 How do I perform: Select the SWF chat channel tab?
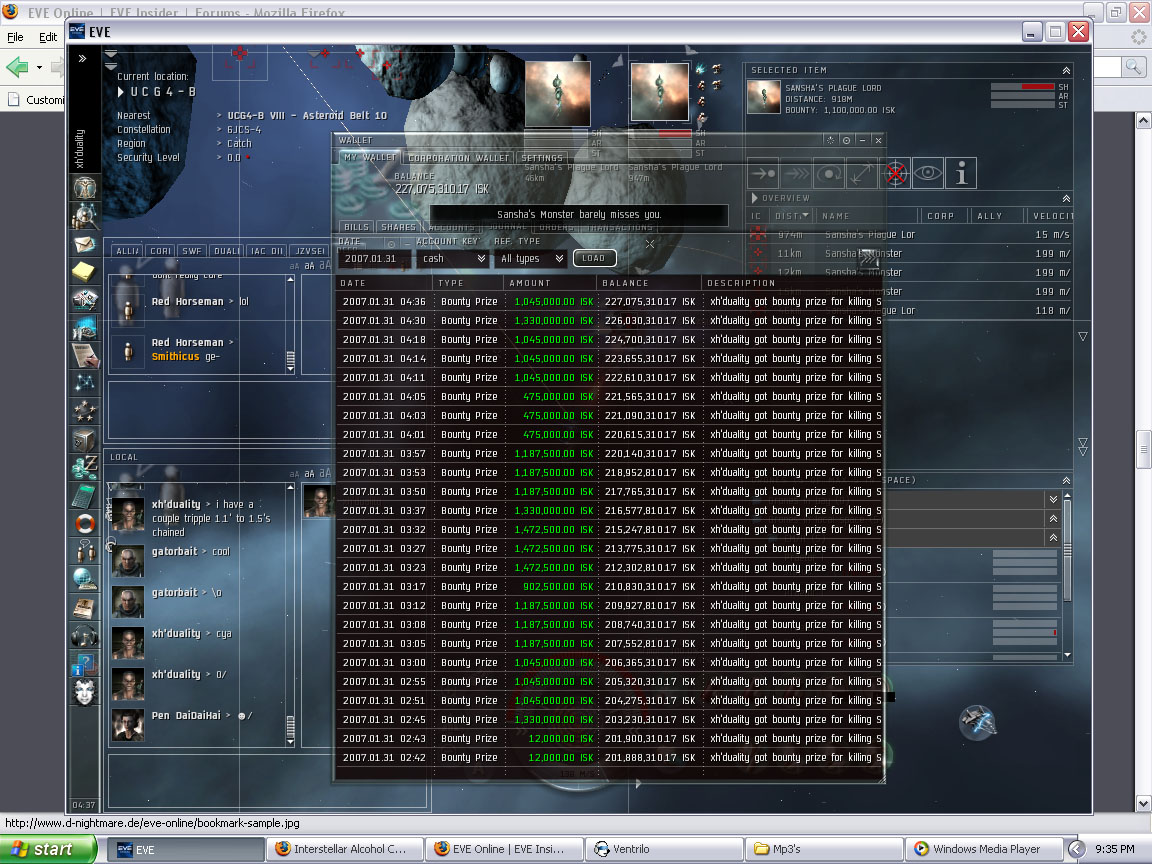192,251
